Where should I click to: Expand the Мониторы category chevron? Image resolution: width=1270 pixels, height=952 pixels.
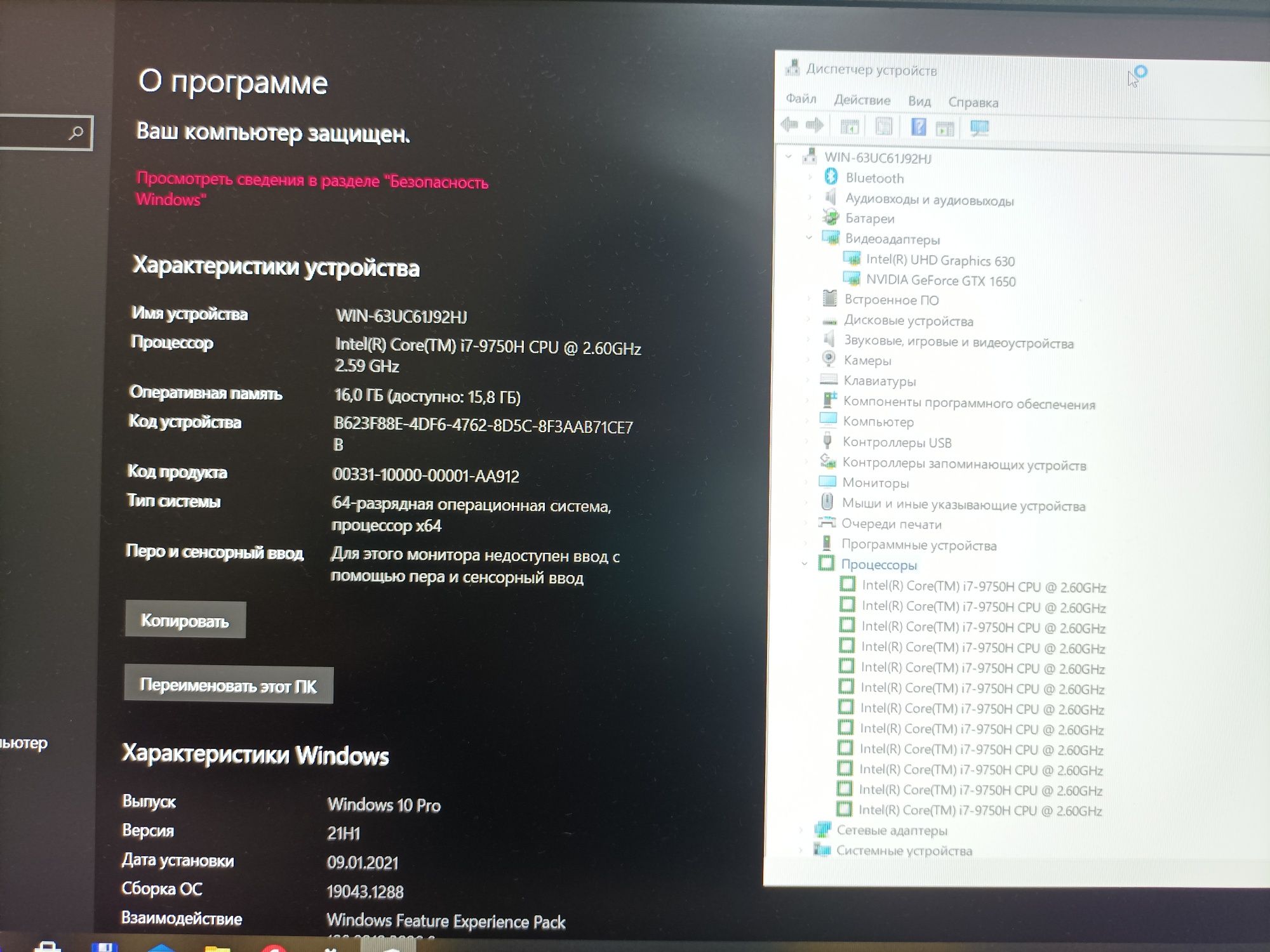pos(806,482)
